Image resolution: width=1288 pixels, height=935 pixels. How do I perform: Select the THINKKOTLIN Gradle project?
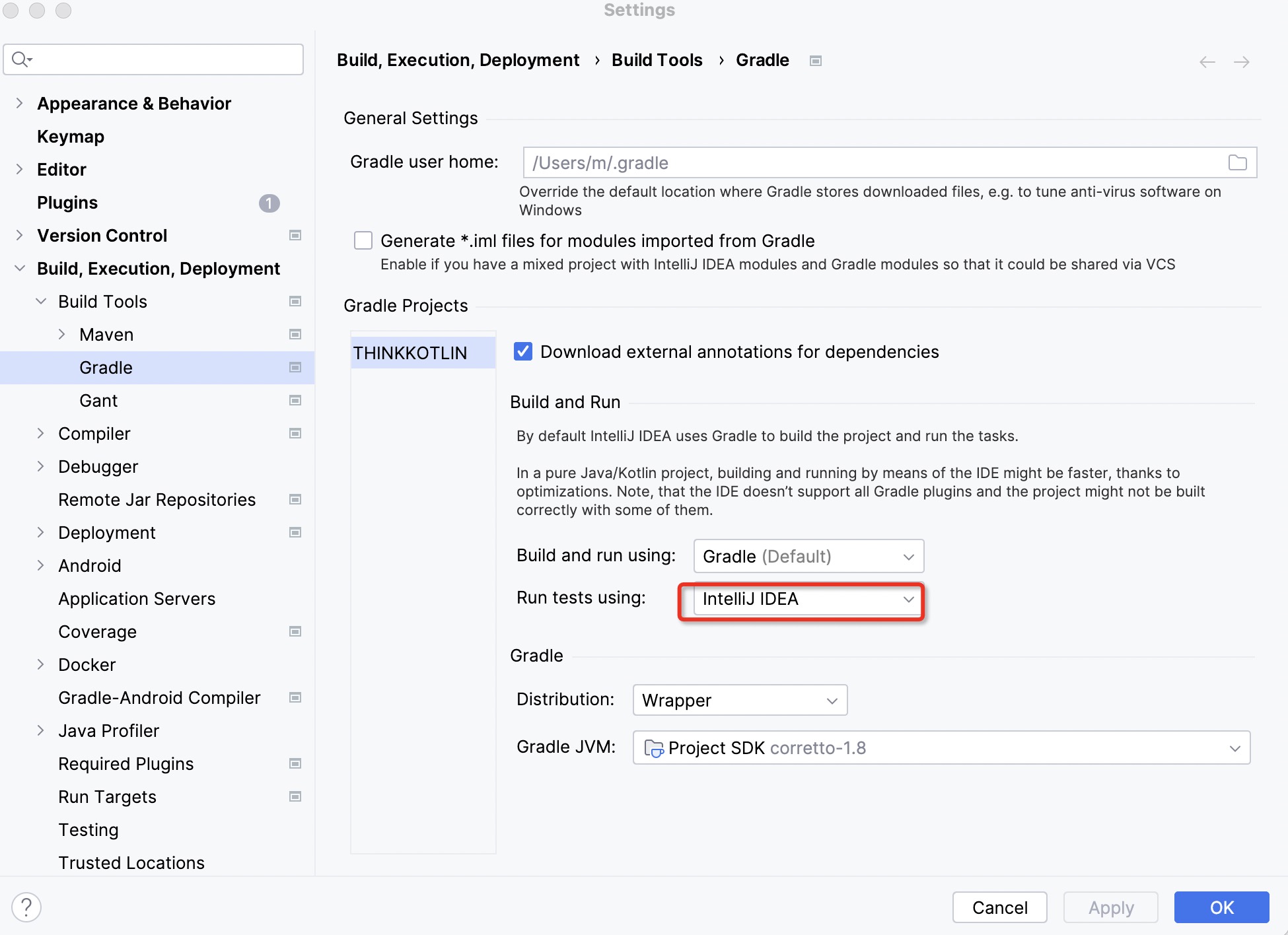coord(410,353)
